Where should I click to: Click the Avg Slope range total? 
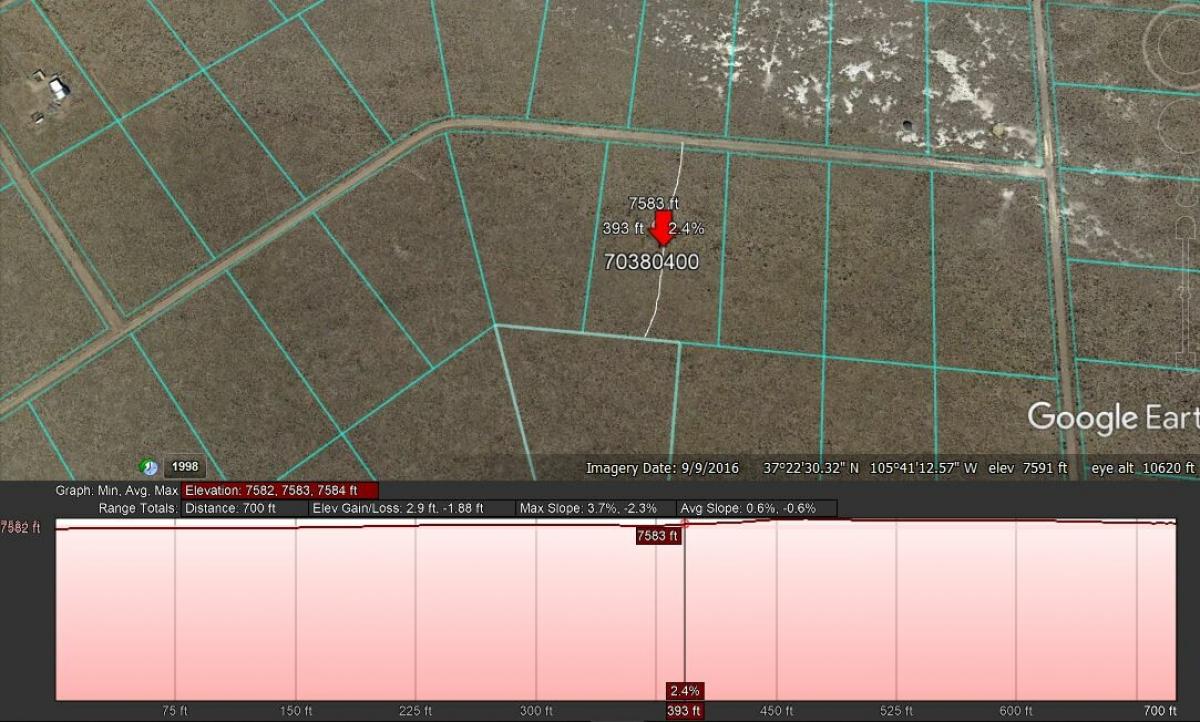click(756, 508)
